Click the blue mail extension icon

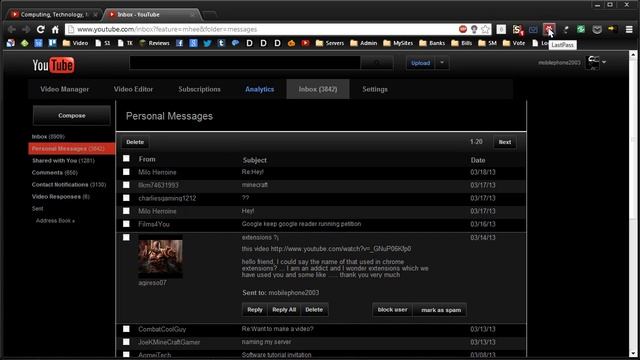tap(533, 29)
